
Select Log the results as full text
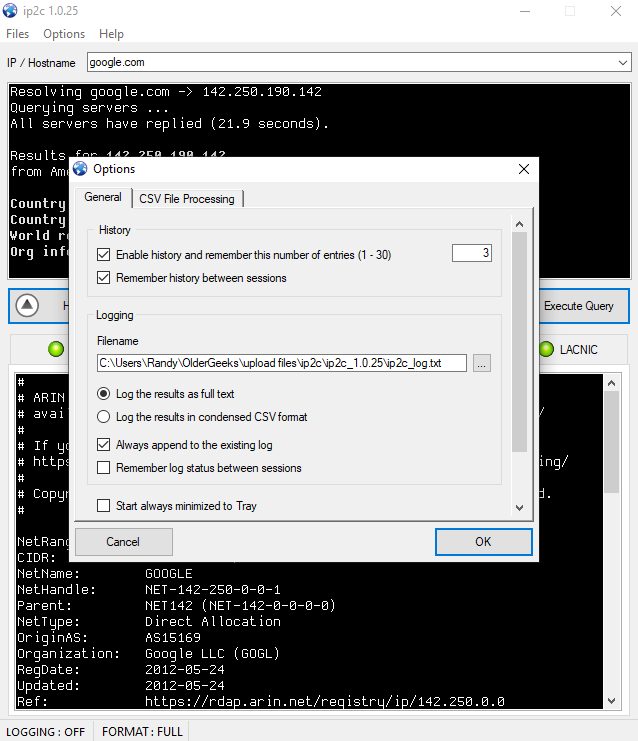click(x=103, y=394)
